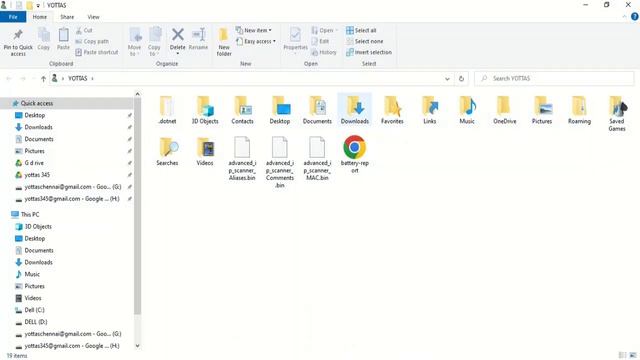Open the Copy to dropdown
This screenshot has height=360, width=640.
click(x=154, y=42)
